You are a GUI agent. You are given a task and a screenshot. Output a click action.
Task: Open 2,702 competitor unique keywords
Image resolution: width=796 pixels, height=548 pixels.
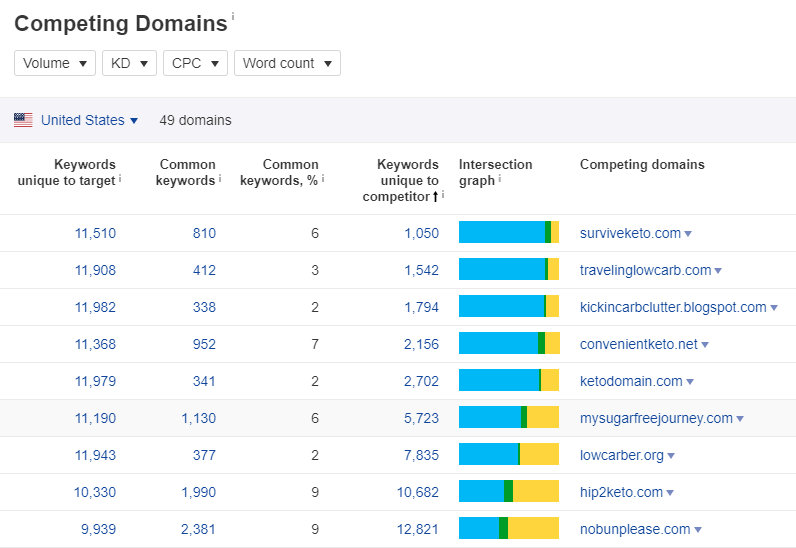[421, 381]
